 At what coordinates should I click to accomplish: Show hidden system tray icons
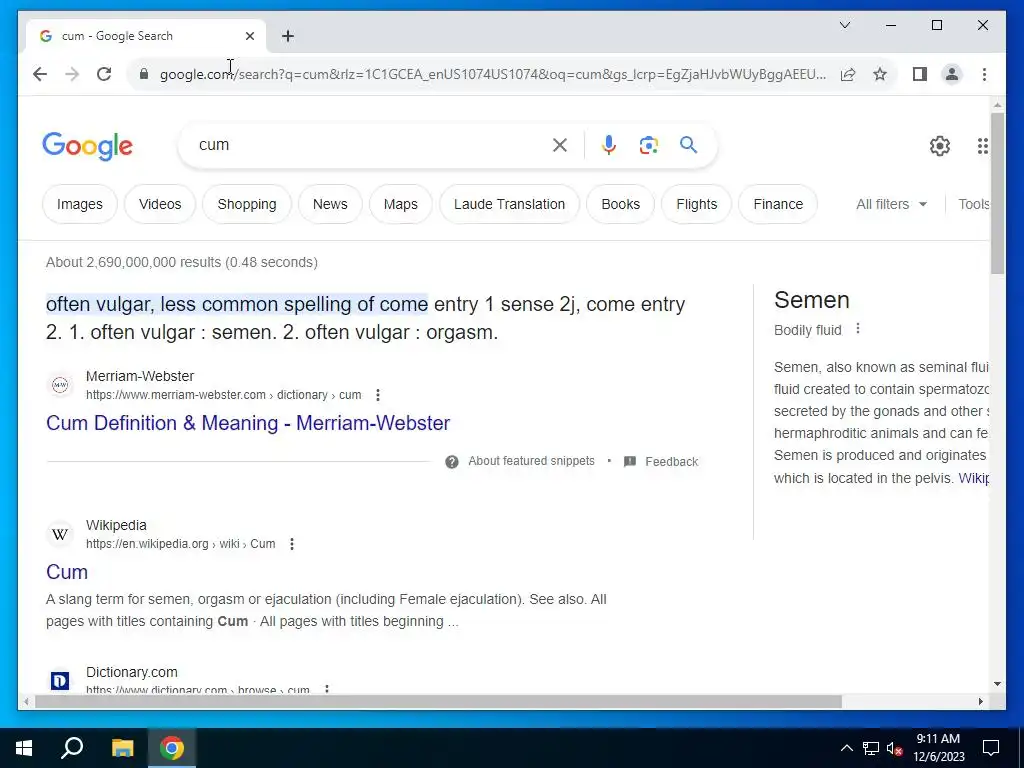(x=846, y=748)
